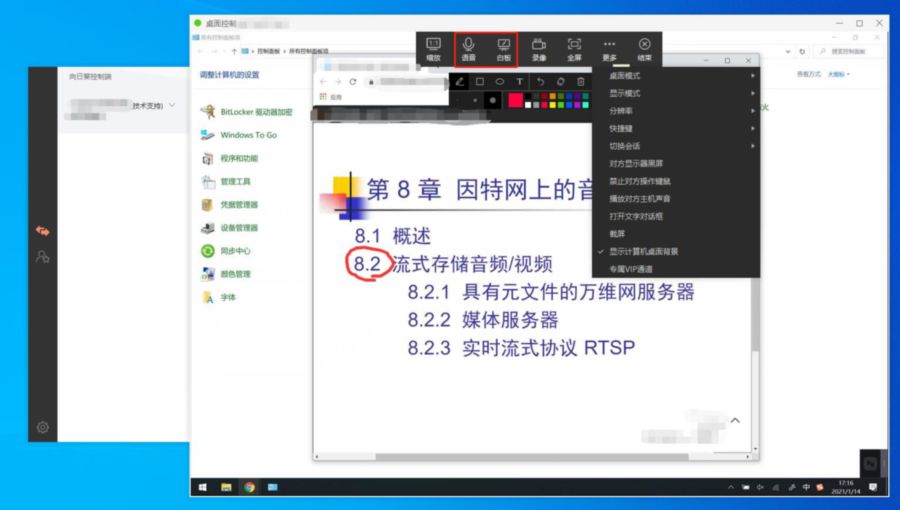Expand the 切换会话 submenu

tap(676, 146)
